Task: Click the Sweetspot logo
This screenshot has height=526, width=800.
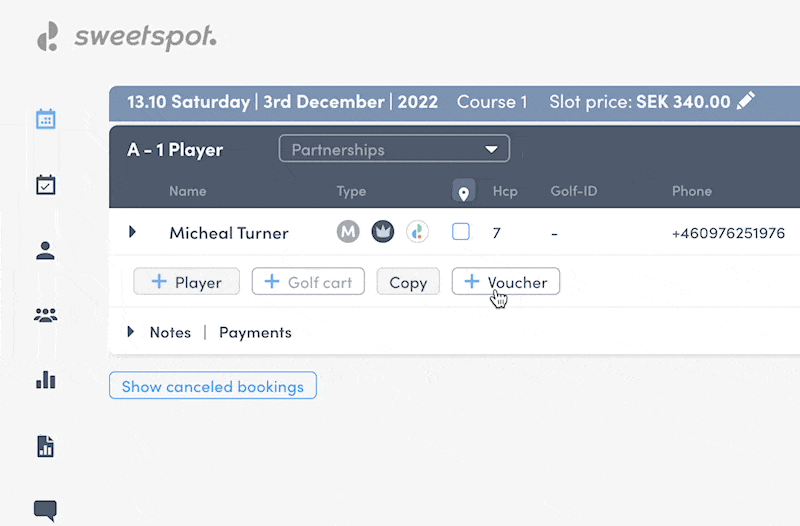Action: coord(127,37)
